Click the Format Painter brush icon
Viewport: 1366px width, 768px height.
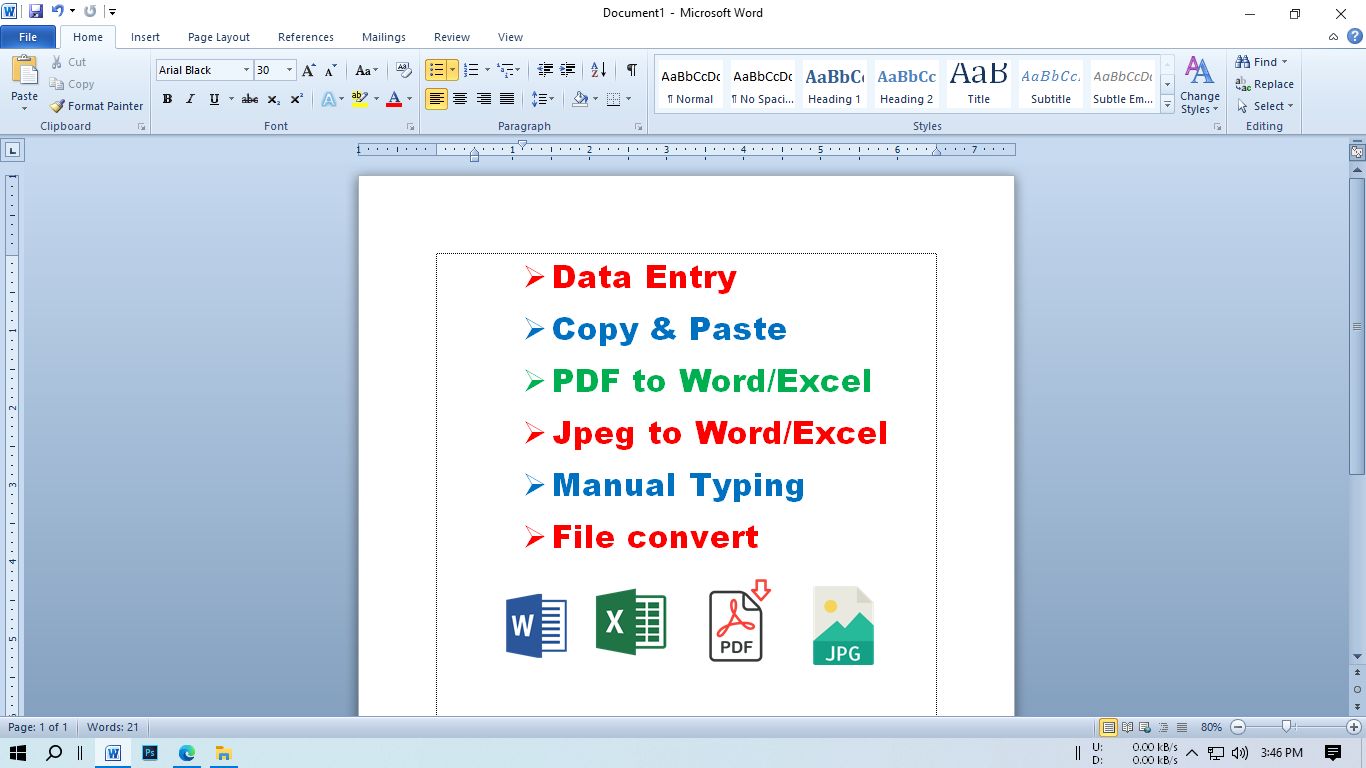tap(58, 106)
